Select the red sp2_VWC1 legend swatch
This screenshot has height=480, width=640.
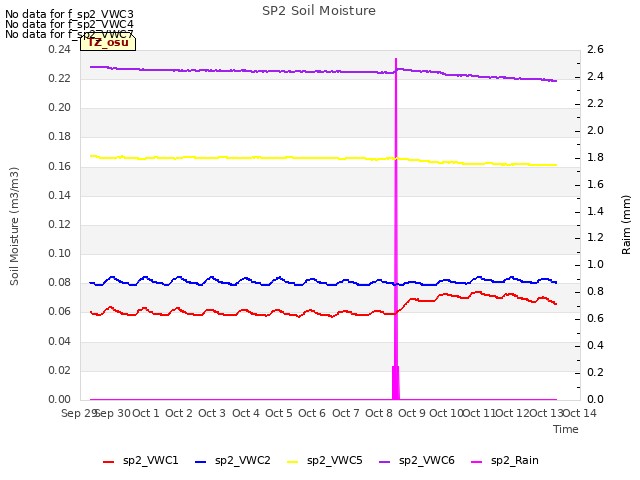pos(109,462)
